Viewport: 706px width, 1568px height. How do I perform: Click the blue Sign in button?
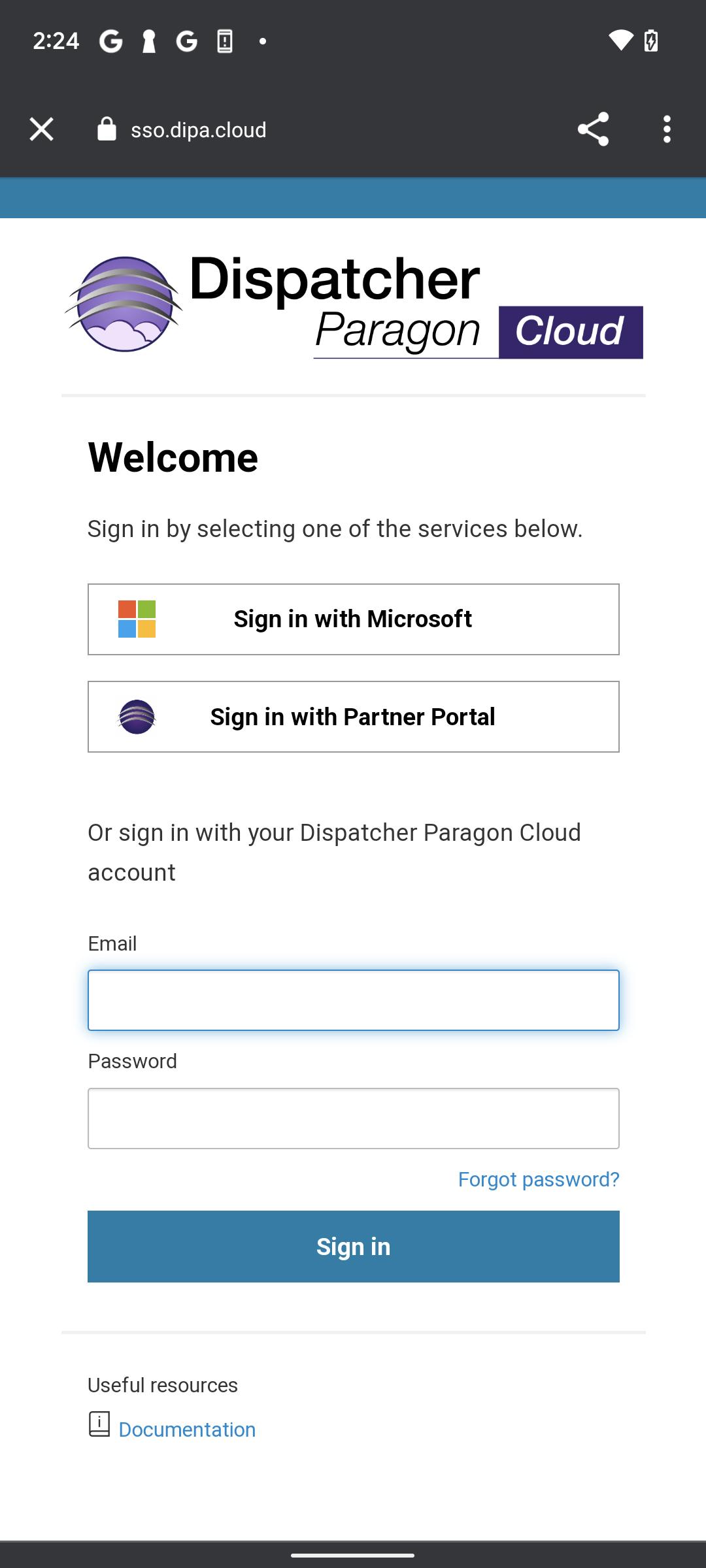pyautogui.click(x=354, y=1247)
